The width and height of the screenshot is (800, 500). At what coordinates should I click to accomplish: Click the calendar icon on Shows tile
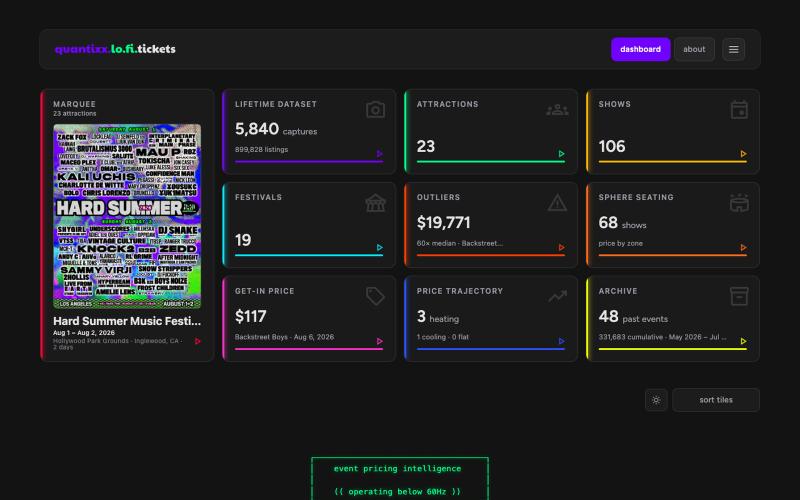click(x=739, y=110)
